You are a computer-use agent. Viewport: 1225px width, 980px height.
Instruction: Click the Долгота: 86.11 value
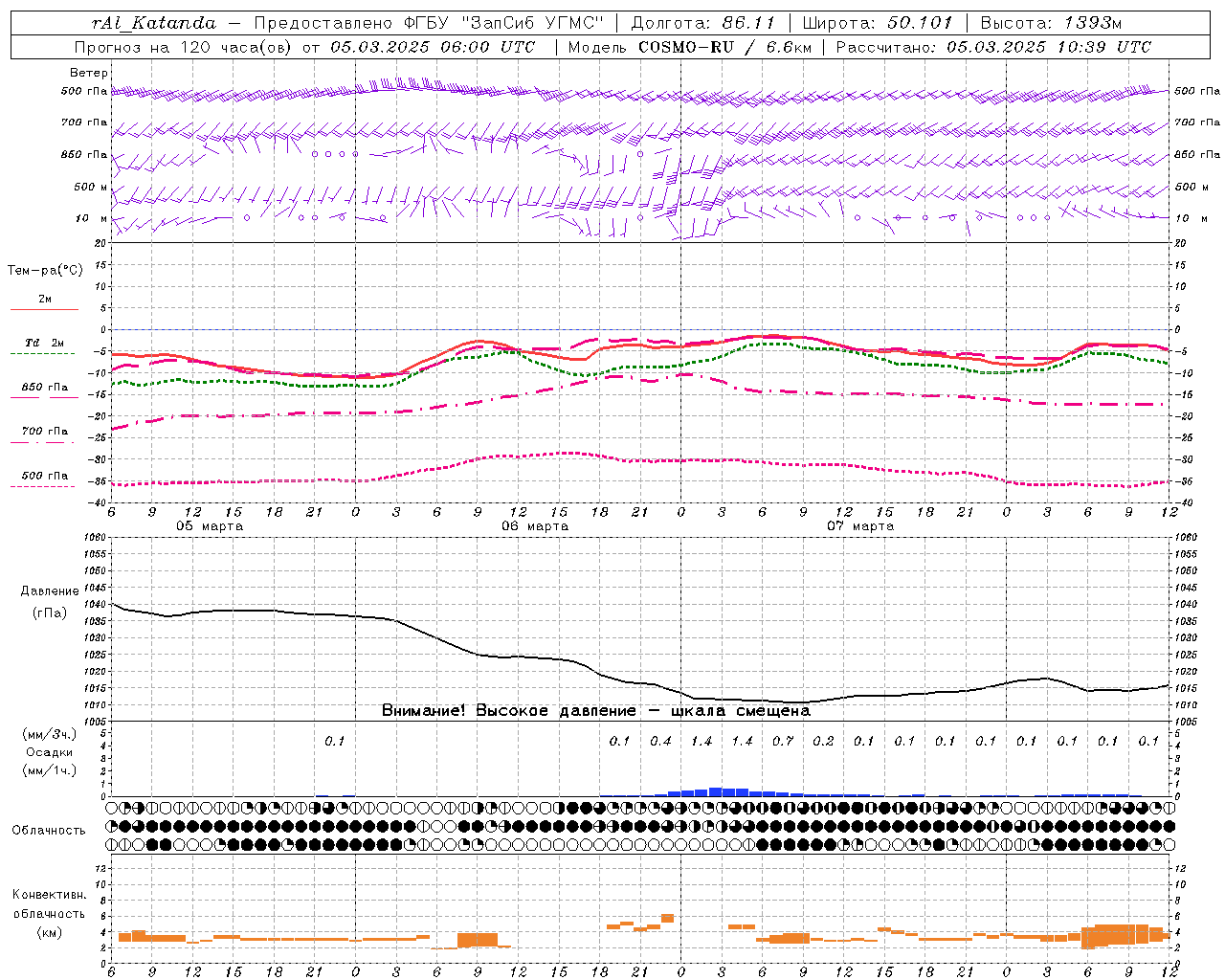[x=703, y=23]
